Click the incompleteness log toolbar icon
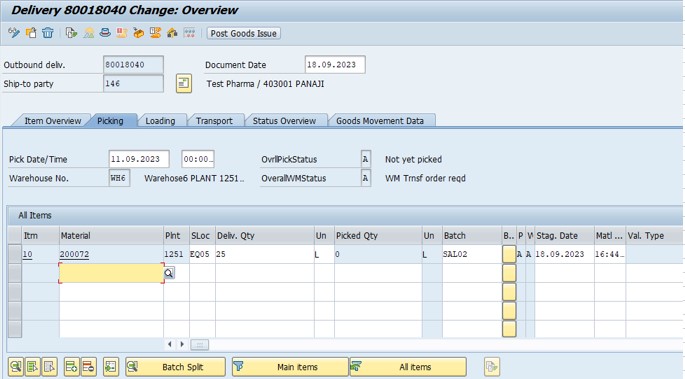 tap(122, 33)
